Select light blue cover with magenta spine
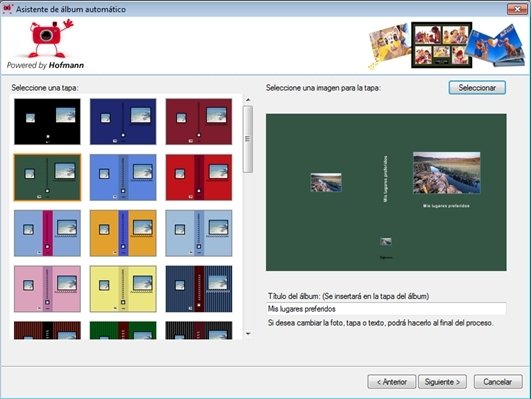Screen dimensions: 531x399 click(47, 233)
